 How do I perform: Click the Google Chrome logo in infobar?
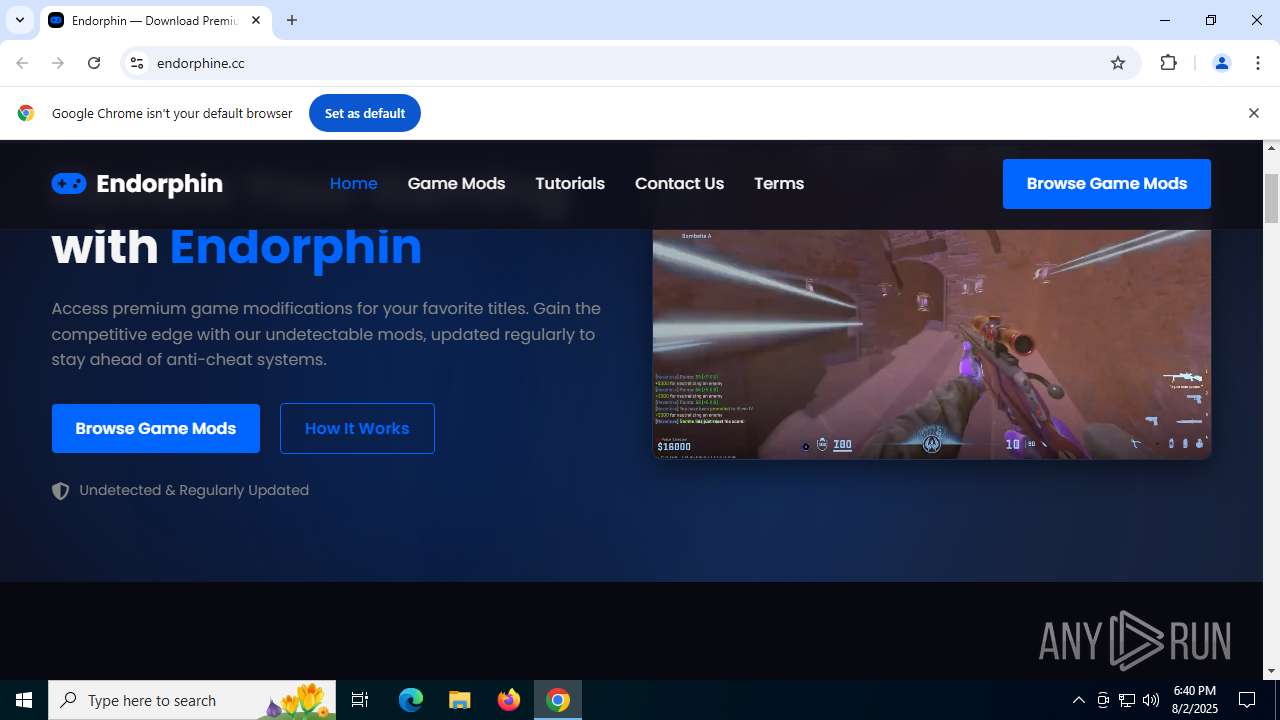26,113
